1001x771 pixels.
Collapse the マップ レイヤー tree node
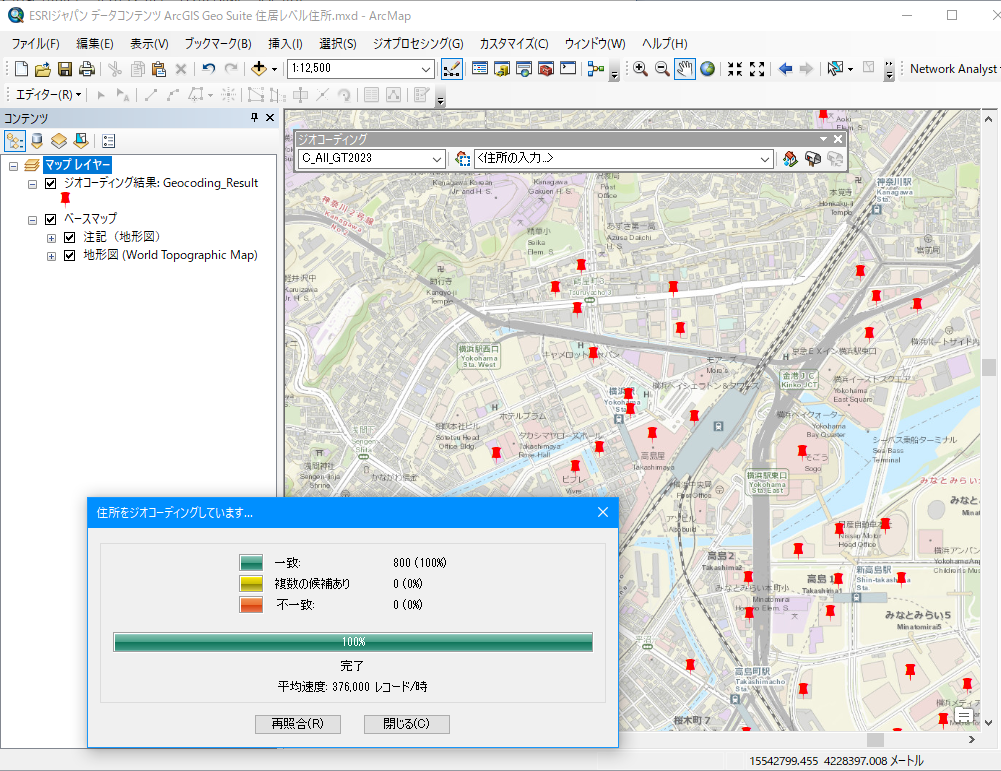click(x=13, y=166)
